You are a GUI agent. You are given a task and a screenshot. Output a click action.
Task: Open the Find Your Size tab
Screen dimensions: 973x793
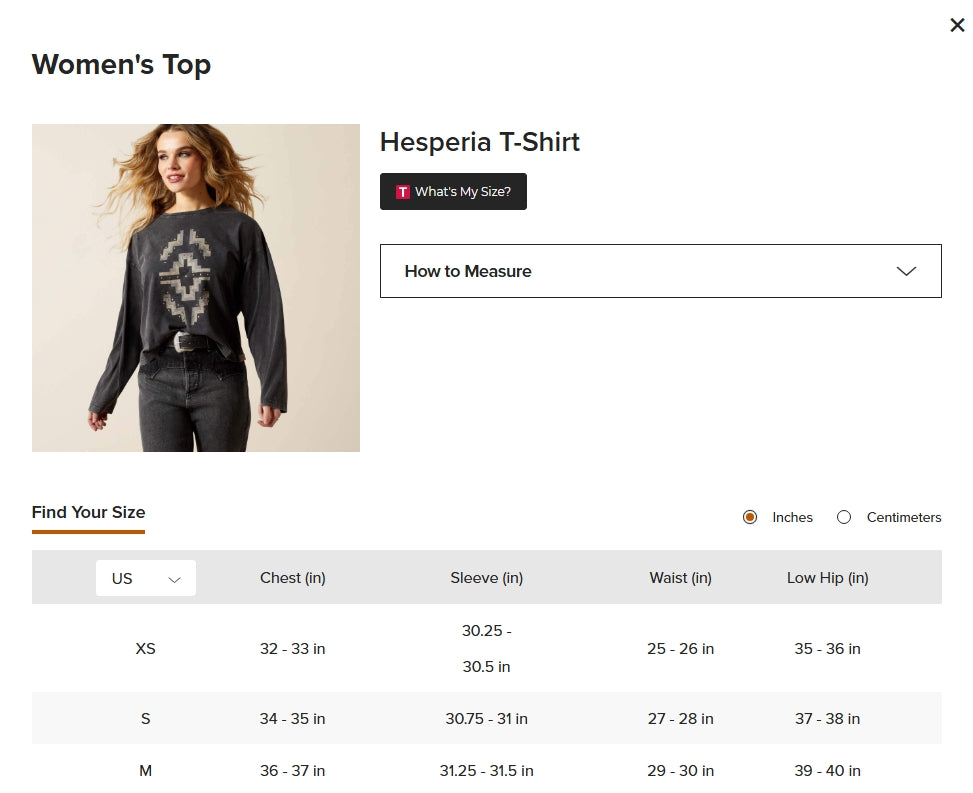pyautogui.click(x=88, y=512)
